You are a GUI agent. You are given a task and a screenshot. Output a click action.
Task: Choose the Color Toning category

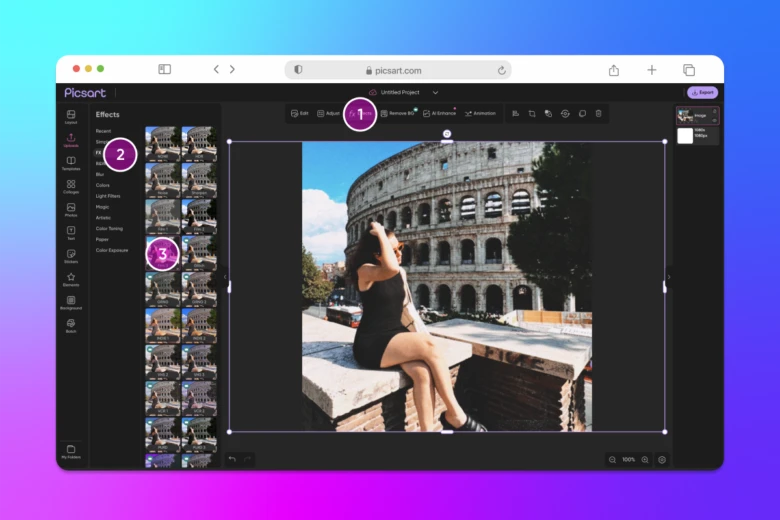110,228
